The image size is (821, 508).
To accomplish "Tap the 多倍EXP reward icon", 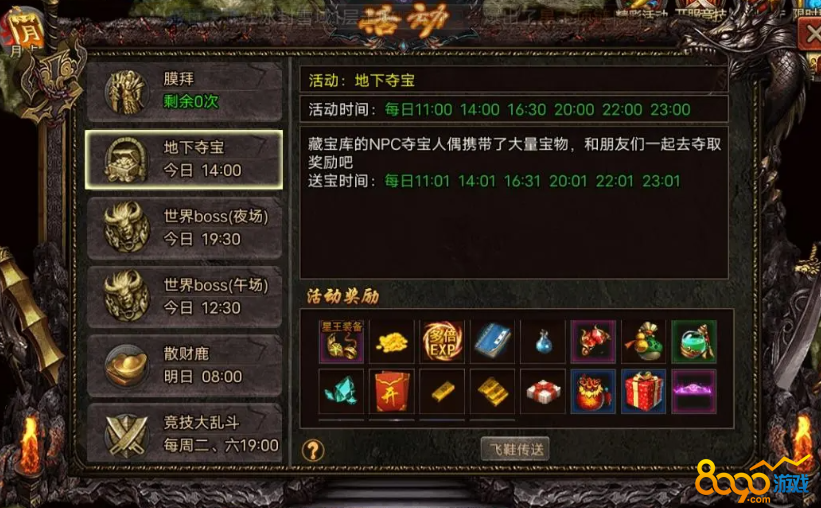I will pos(442,341).
